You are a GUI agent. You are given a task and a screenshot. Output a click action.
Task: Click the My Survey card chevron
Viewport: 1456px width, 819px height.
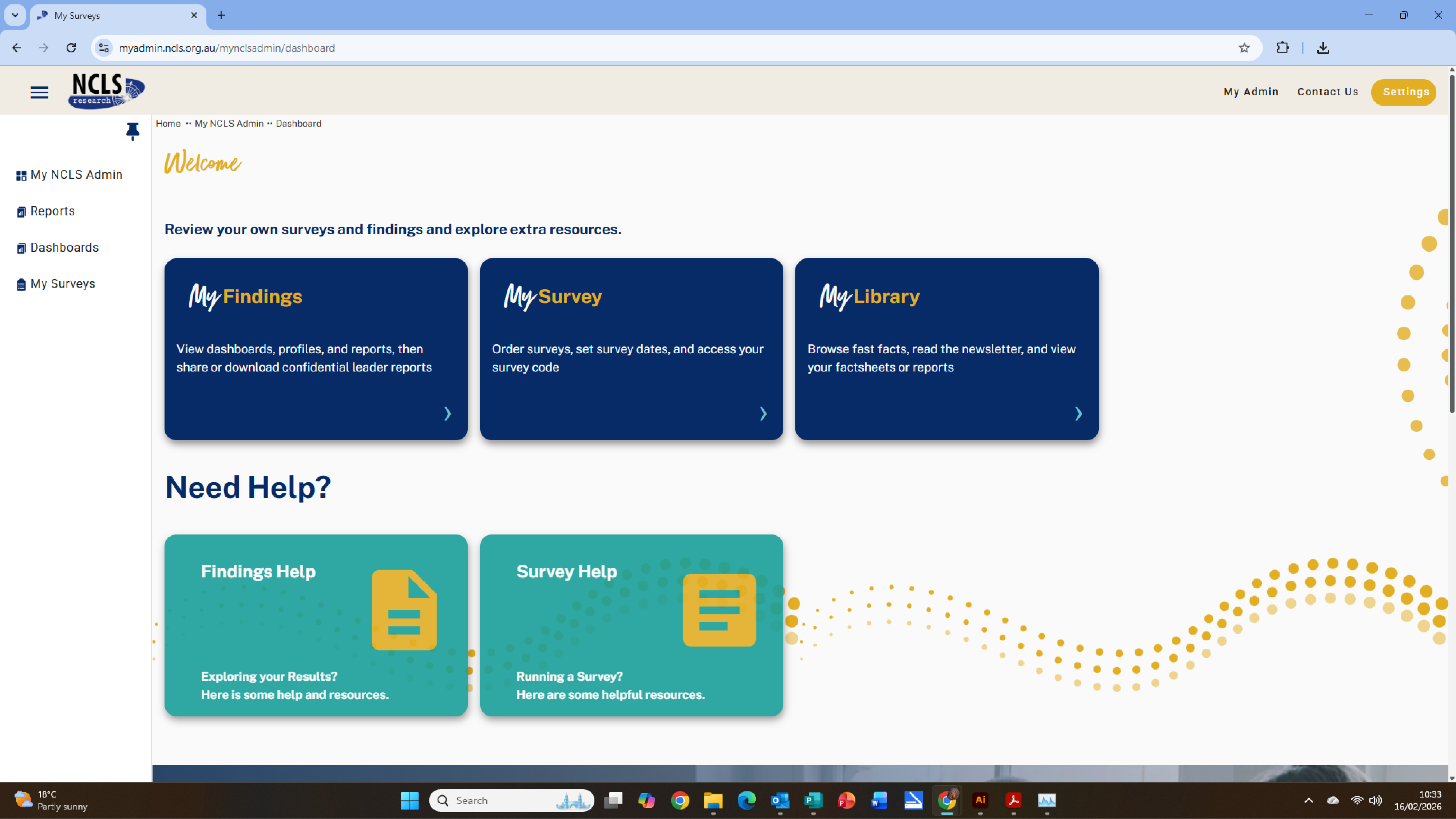(x=763, y=414)
